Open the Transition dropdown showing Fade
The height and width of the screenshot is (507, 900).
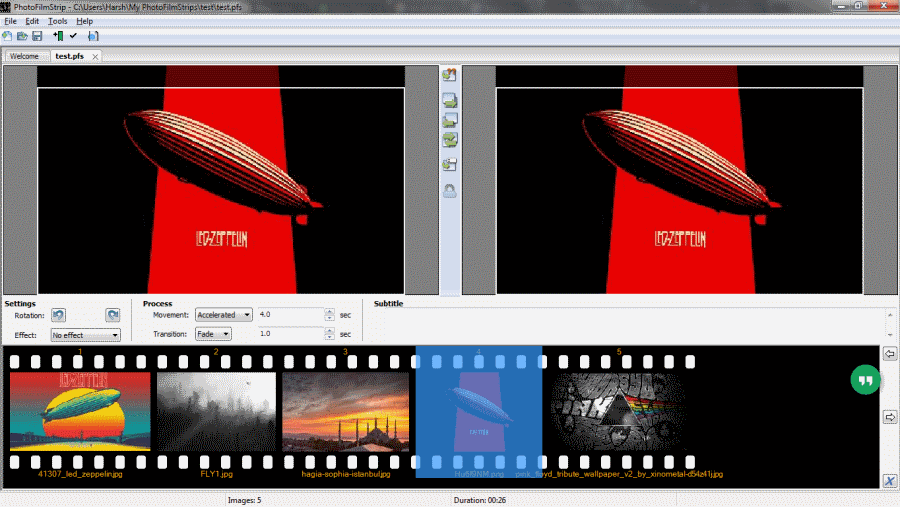tap(213, 334)
